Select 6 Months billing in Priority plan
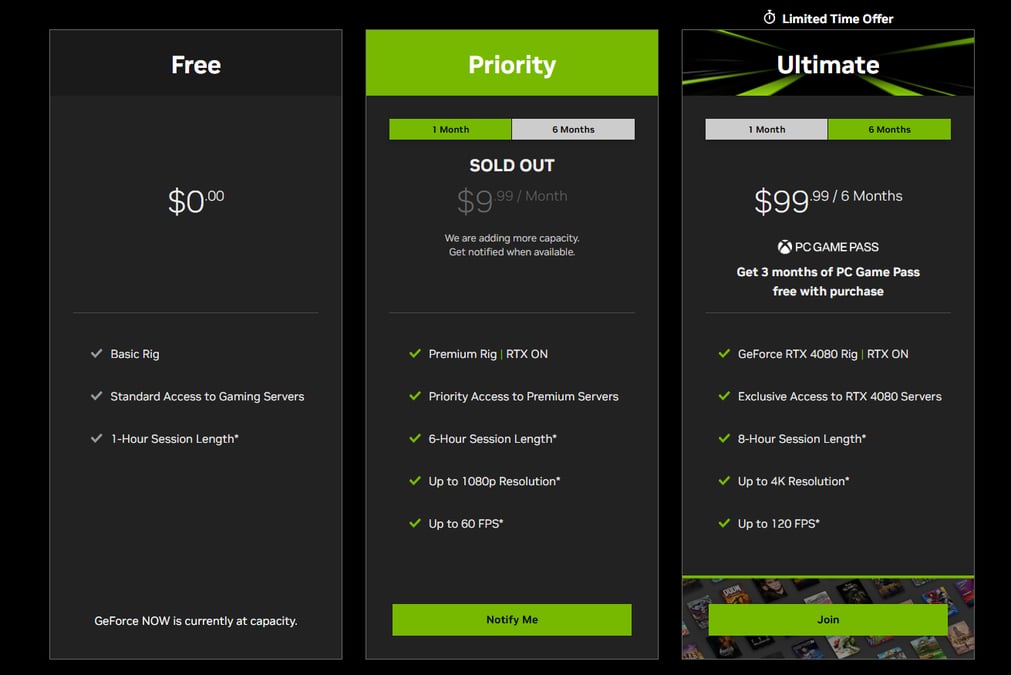Screen dimensions: 1011x675 (573, 129)
